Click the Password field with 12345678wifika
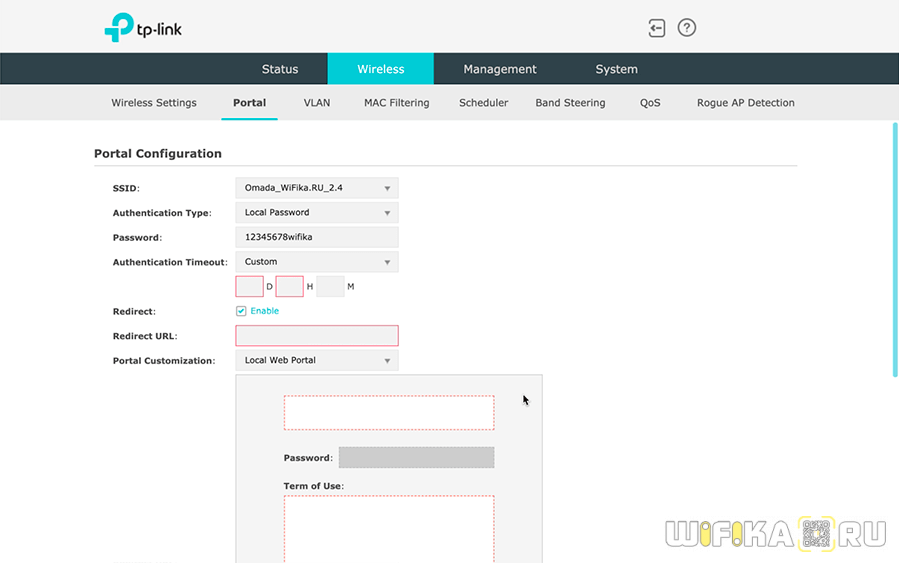The height and width of the screenshot is (563, 899). 316,237
